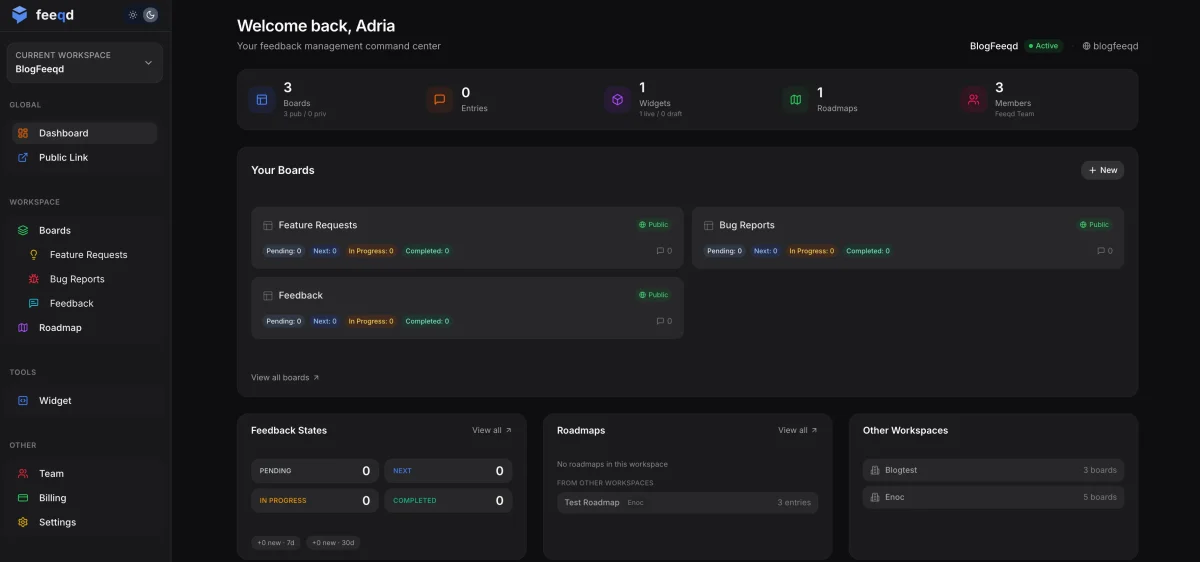Select the COMPLETED state tile
Viewport: 1200px width, 562px height.
pyautogui.click(x=448, y=500)
